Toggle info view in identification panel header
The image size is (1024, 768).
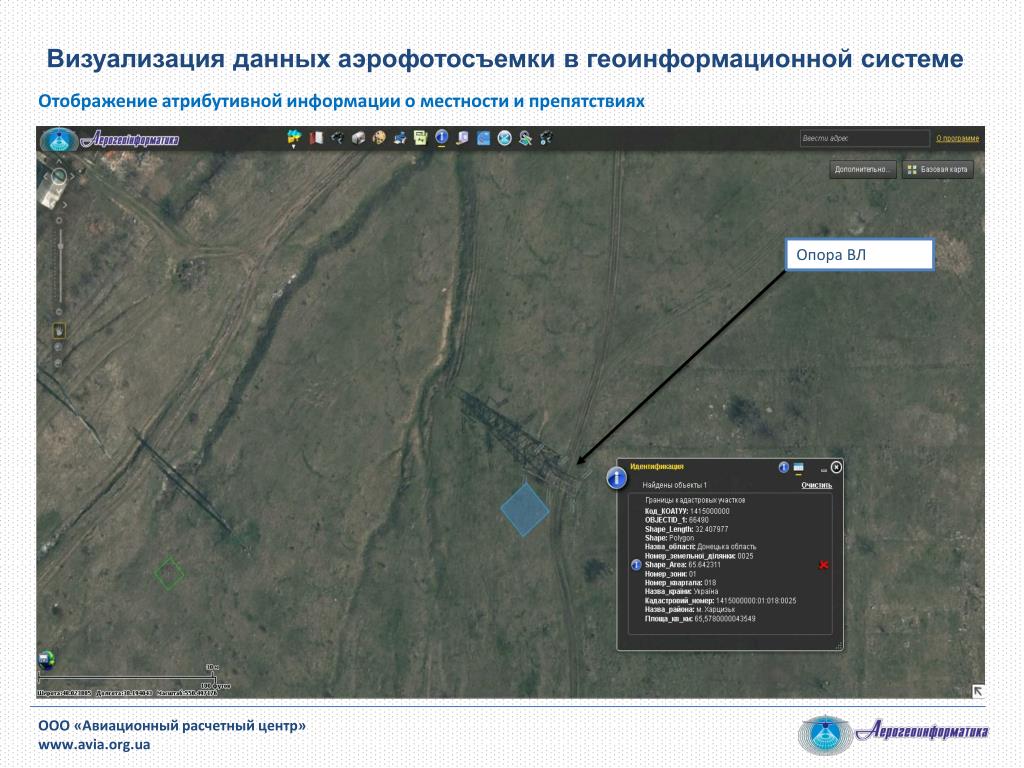pos(784,468)
